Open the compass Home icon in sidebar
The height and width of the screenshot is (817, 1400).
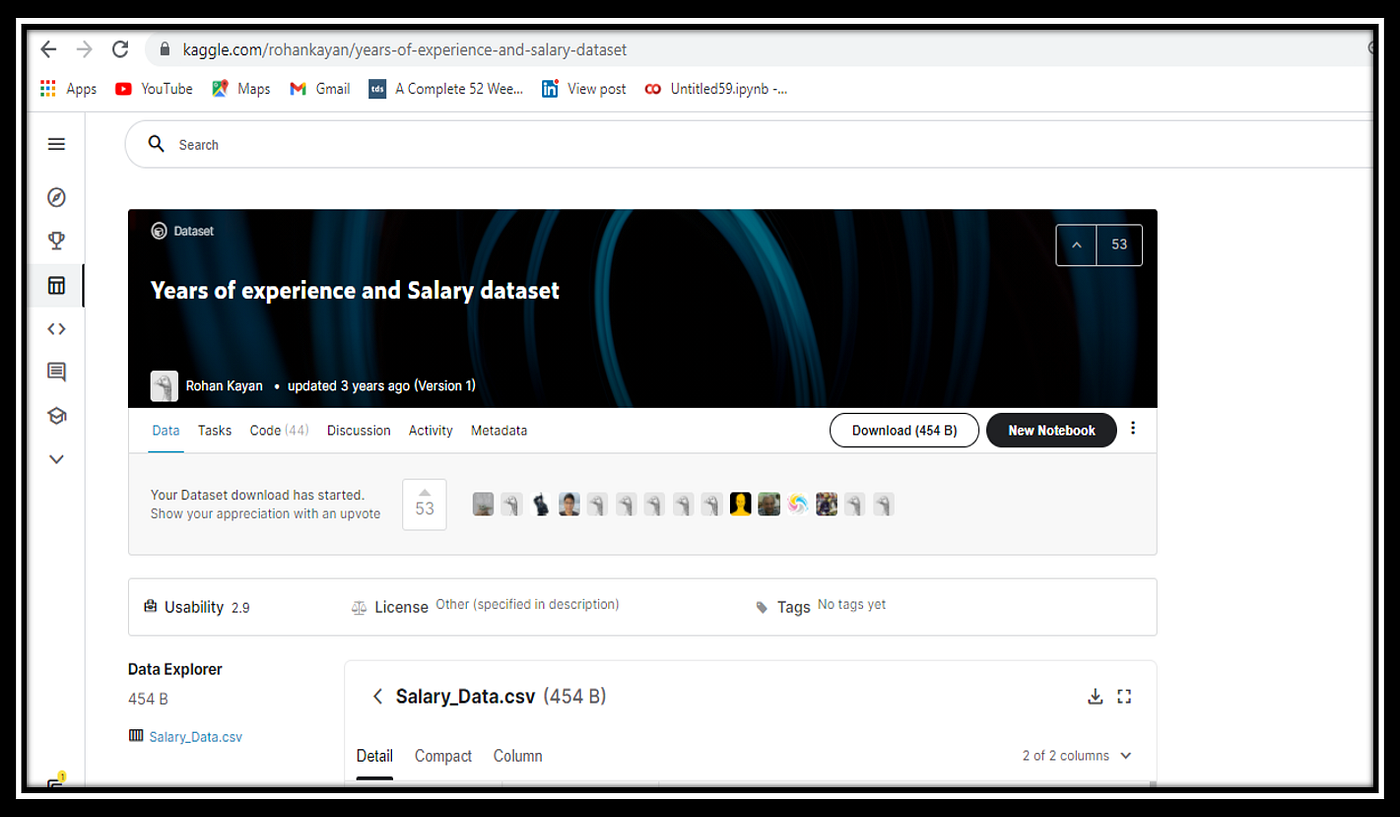(57, 197)
